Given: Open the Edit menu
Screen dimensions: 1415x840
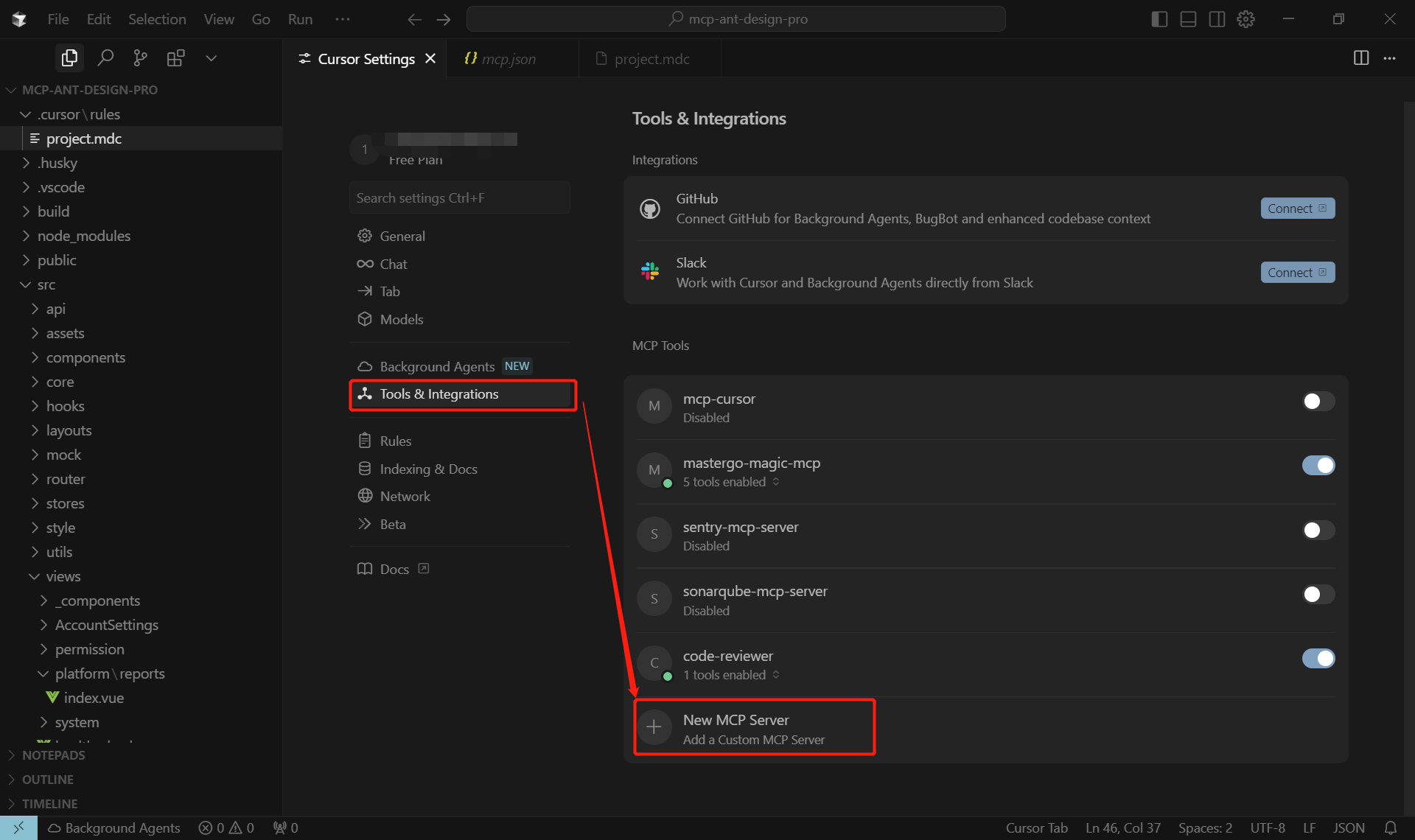Looking at the screenshot, I should click(x=99, y=19).
